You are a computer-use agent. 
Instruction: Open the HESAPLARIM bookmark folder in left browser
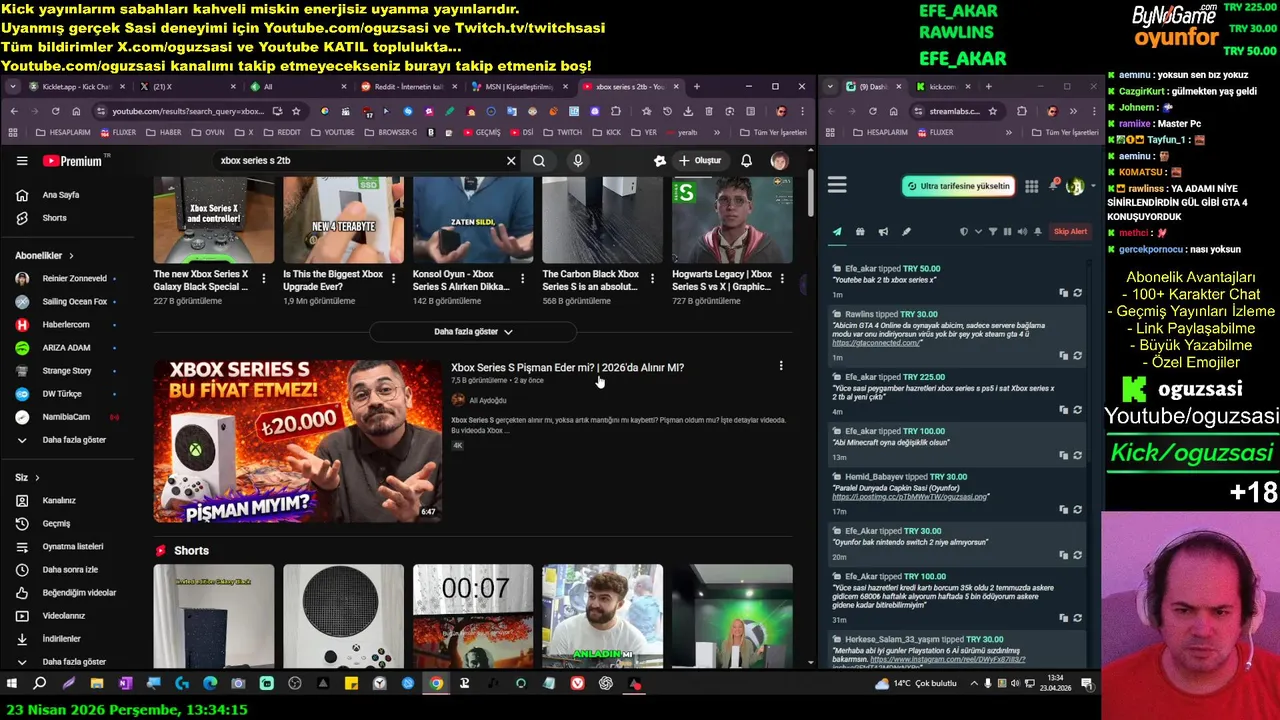coord(63,132)
